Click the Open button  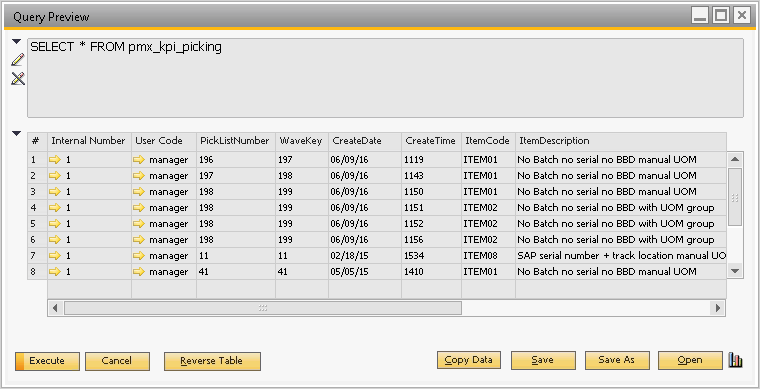point(690,360)
